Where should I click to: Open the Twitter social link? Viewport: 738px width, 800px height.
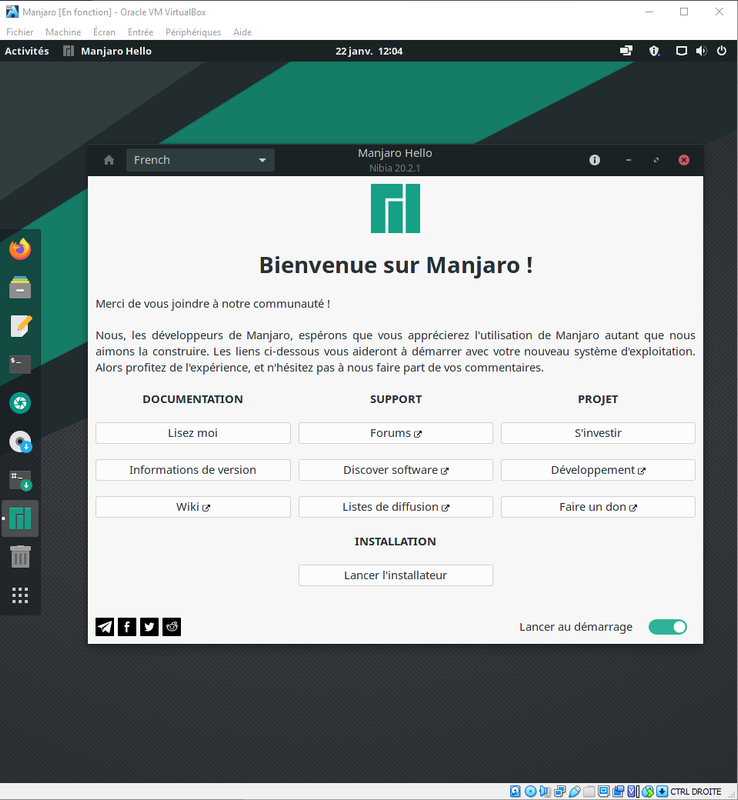(x=150, y=627)
